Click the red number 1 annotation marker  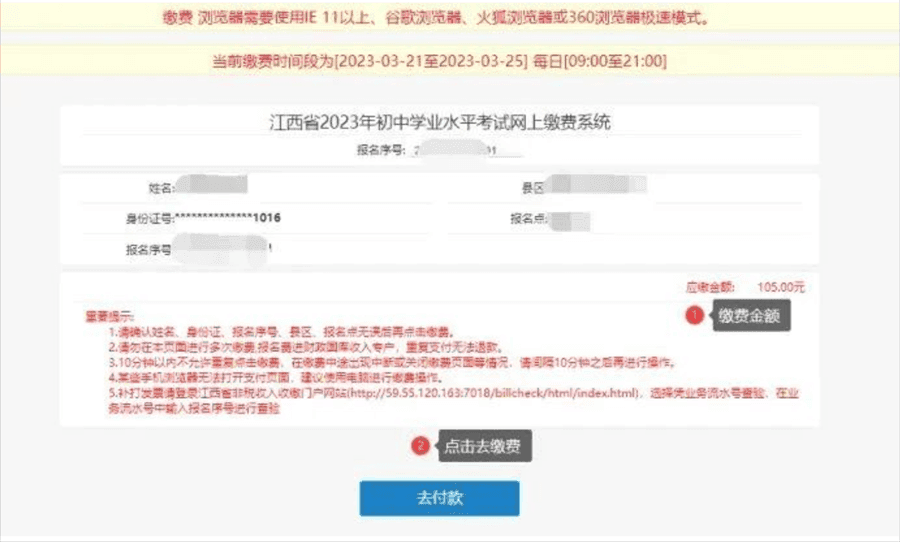(695, 315)
